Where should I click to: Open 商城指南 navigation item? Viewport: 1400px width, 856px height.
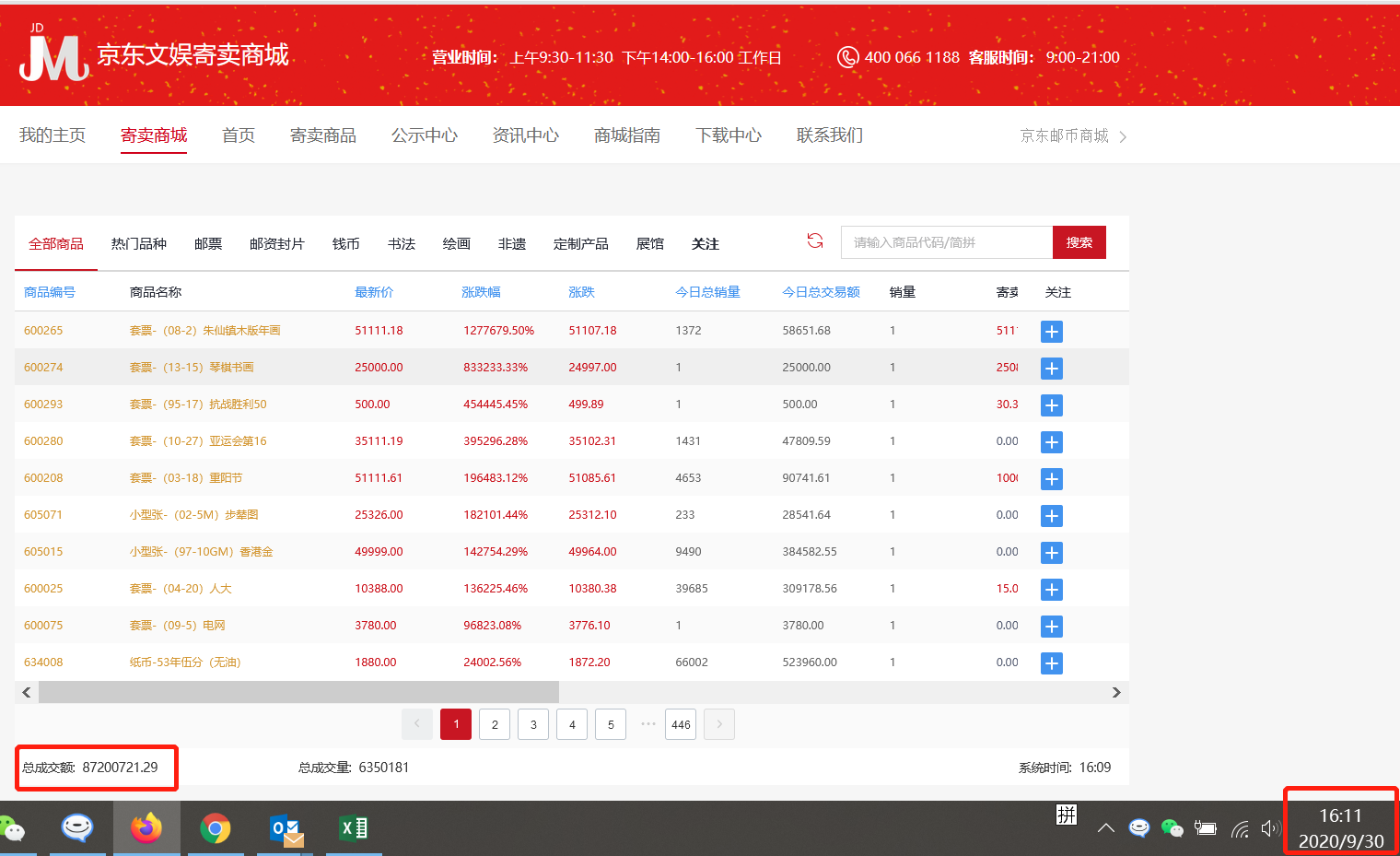pyautogui.click(x=627, y=135)
